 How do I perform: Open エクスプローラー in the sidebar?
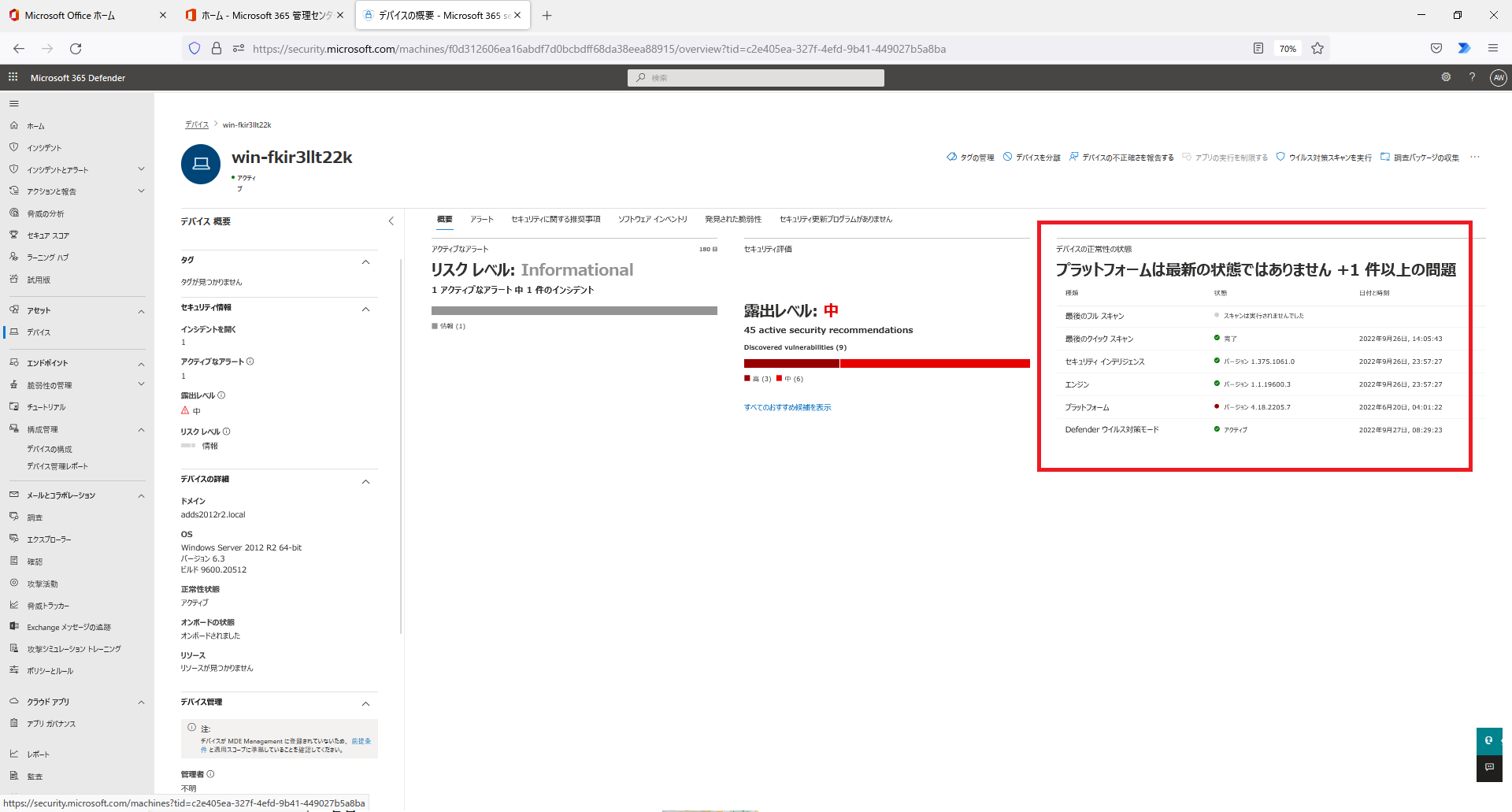coord(49,539)
